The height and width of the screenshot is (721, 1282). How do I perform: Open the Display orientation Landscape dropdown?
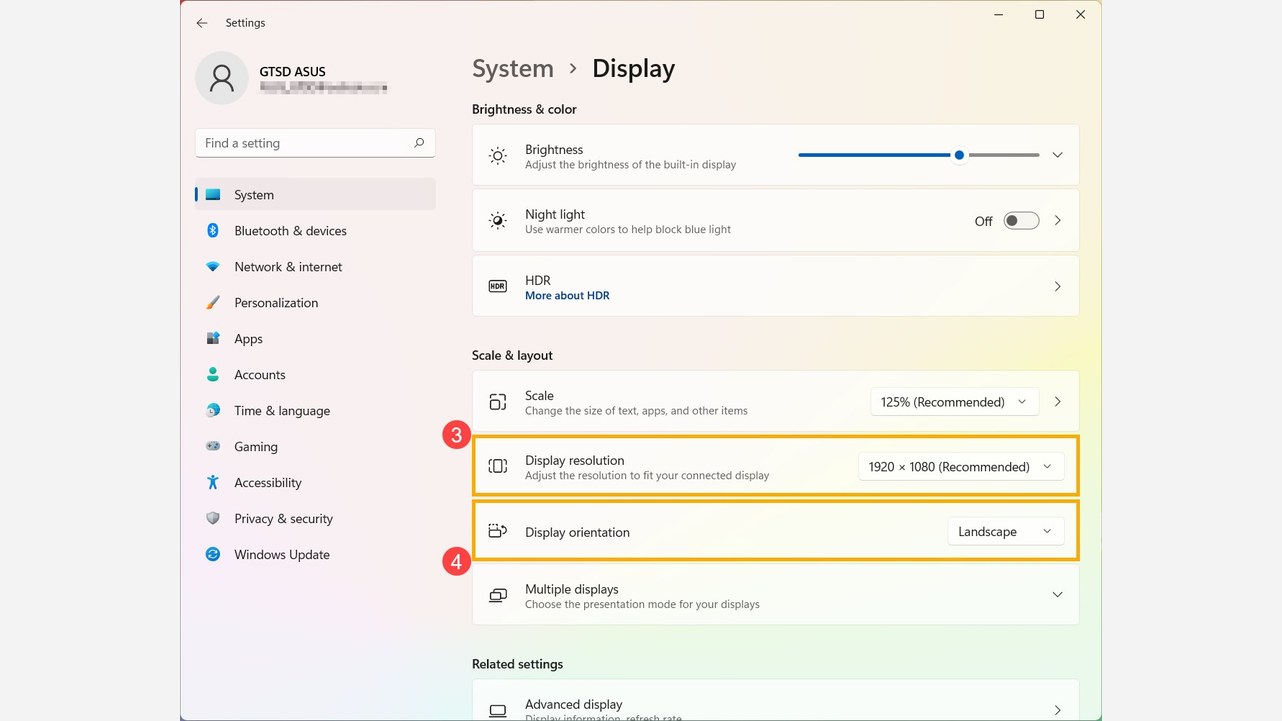point(1005,532)
